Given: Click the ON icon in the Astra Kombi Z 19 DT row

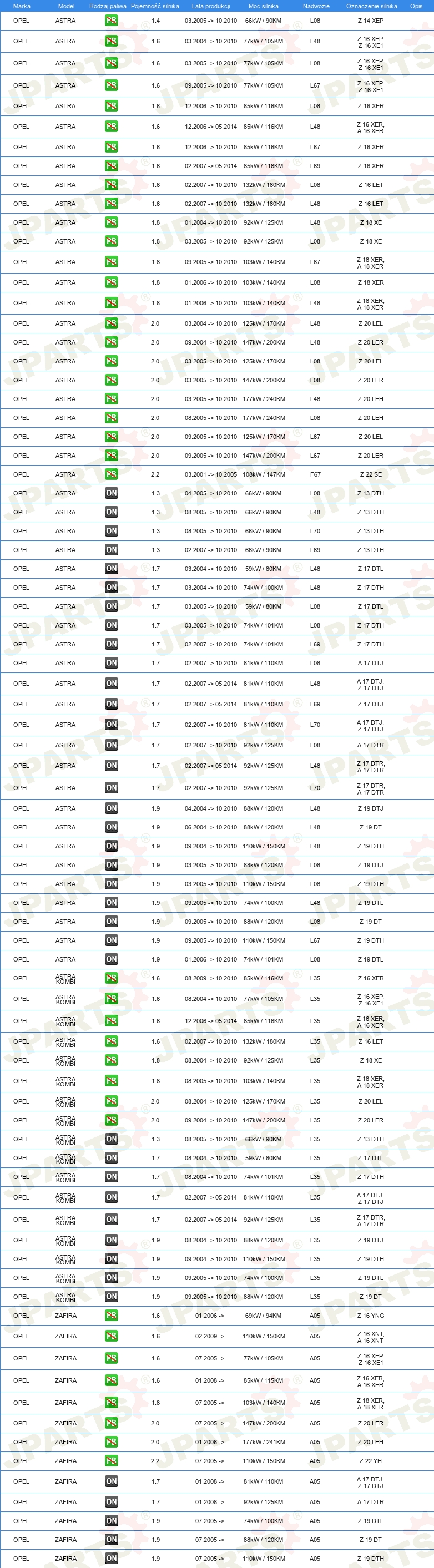Looking at the screenshot, I should [112, 1297].
